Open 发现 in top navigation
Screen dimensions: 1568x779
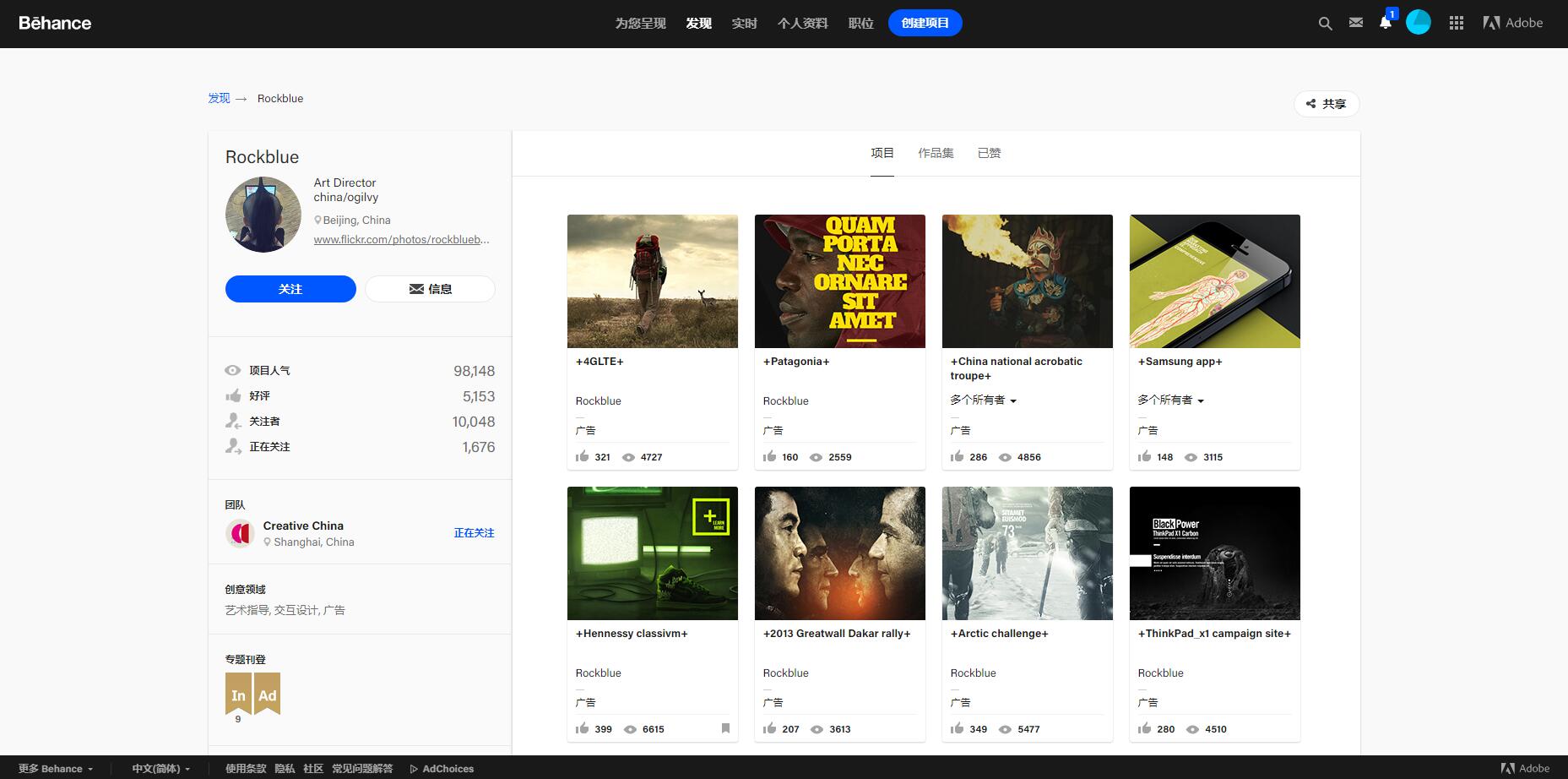pyautogui.click(x=699, y=23)
